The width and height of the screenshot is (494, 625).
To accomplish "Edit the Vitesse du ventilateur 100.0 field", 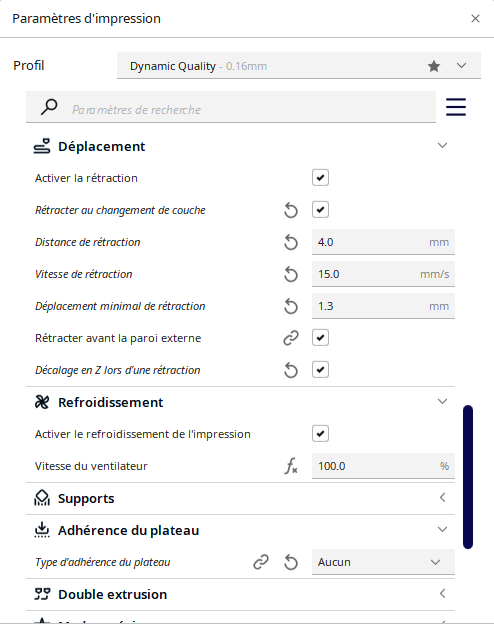I will click(x=383, y=466).
